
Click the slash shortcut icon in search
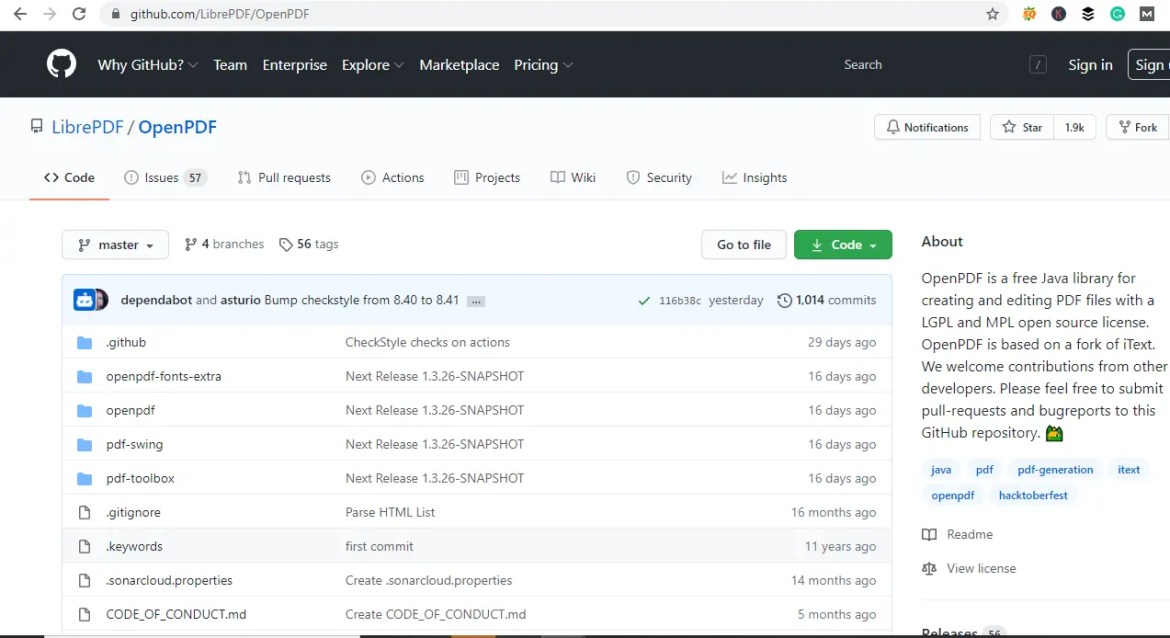coord(1038,65)
